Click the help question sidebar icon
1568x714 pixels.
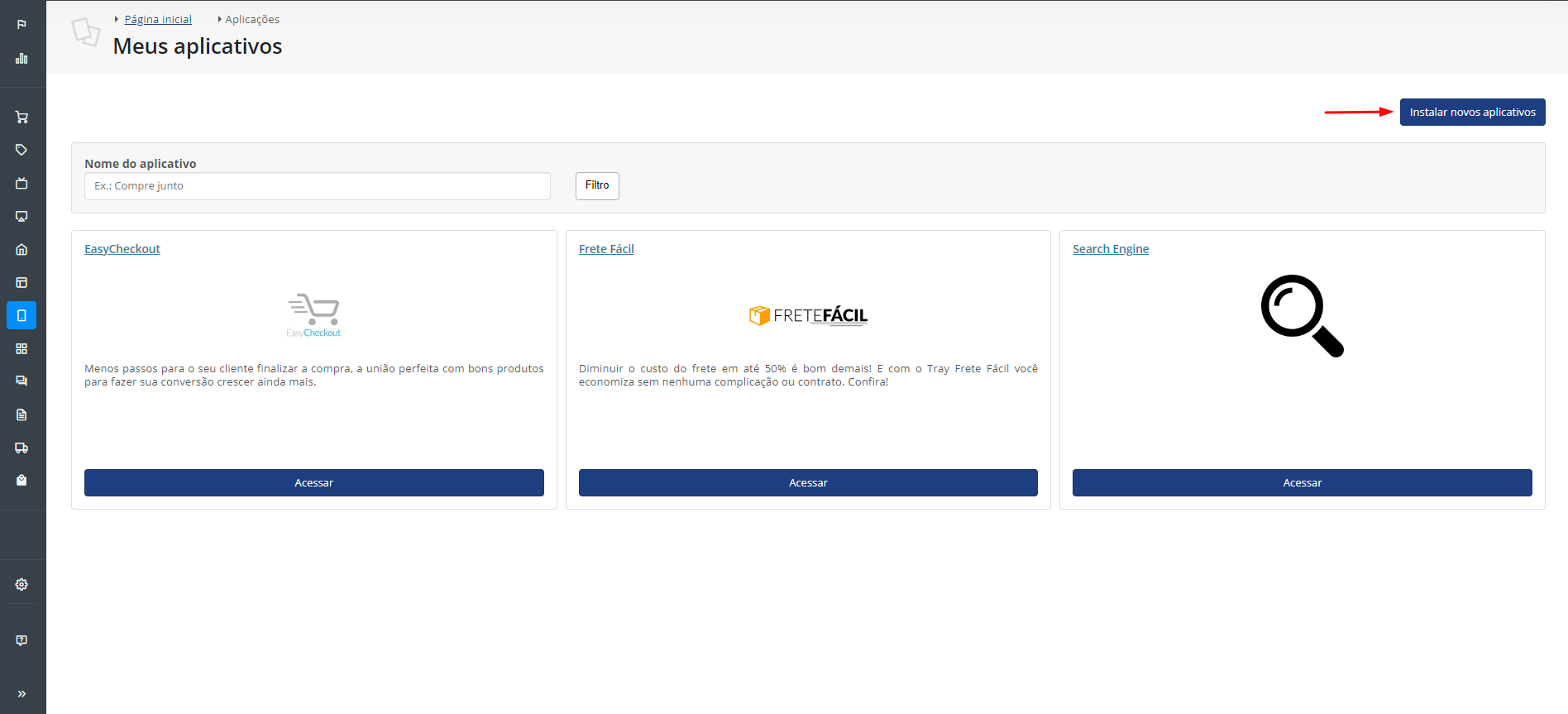pyautogui.click(x=22, y=640)
